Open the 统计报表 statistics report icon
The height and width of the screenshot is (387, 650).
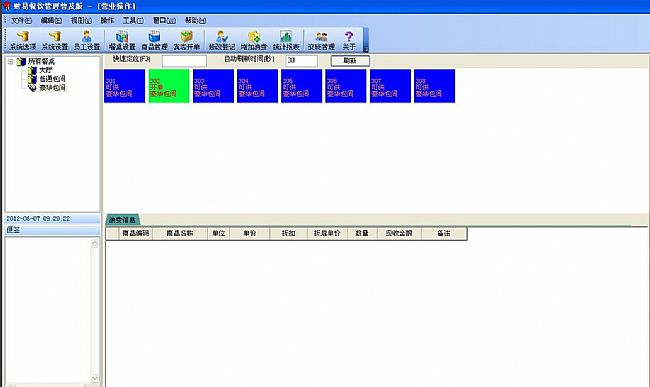(x=286, y=41)
